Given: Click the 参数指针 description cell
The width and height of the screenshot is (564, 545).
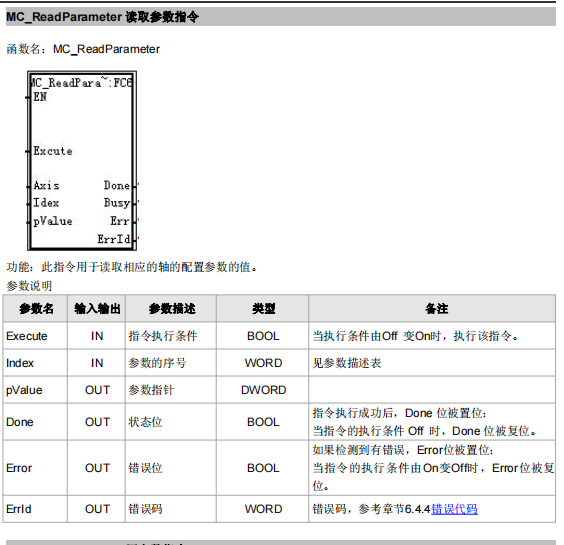Looking at the screenshot, I should click(171, 390).
